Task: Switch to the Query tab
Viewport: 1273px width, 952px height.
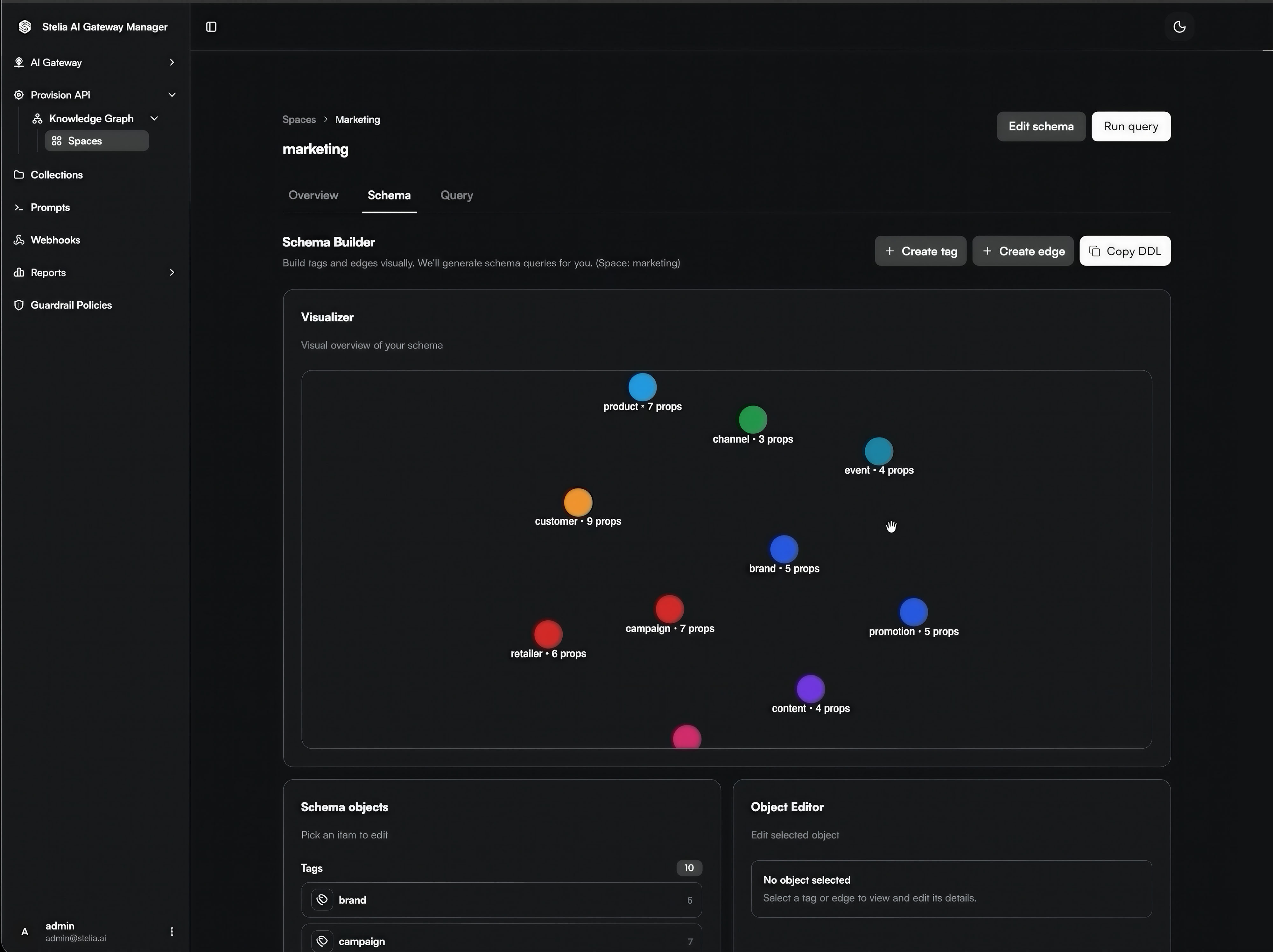Action: 456,195
